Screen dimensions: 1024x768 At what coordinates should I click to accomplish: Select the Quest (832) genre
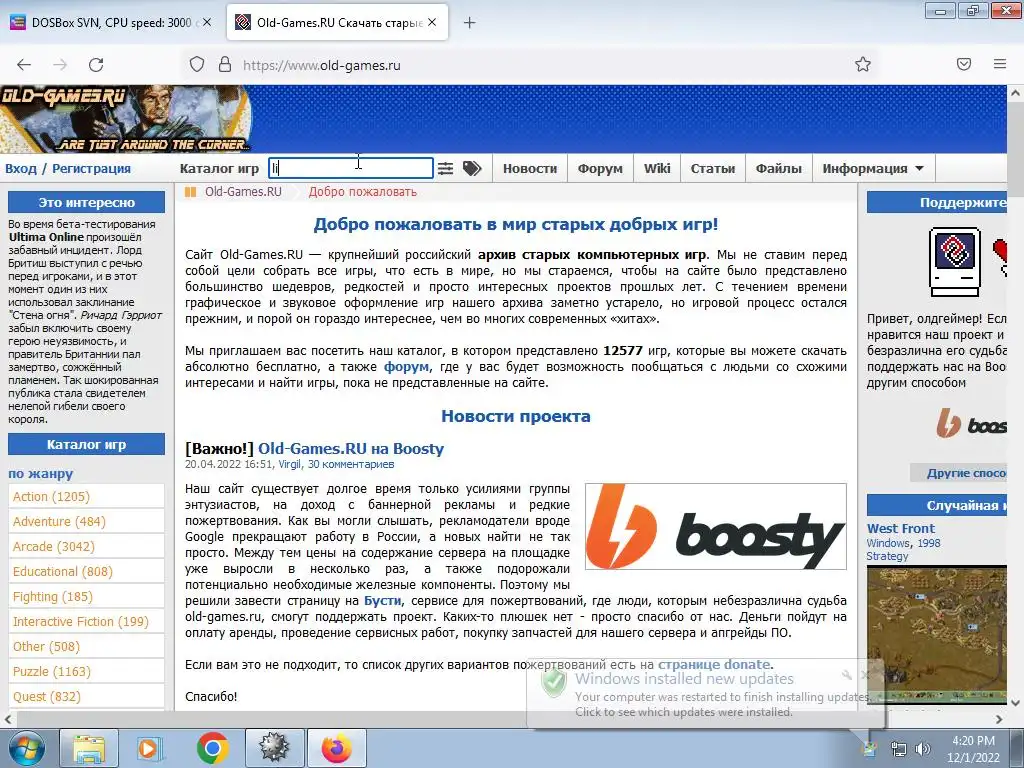[86, 697]
